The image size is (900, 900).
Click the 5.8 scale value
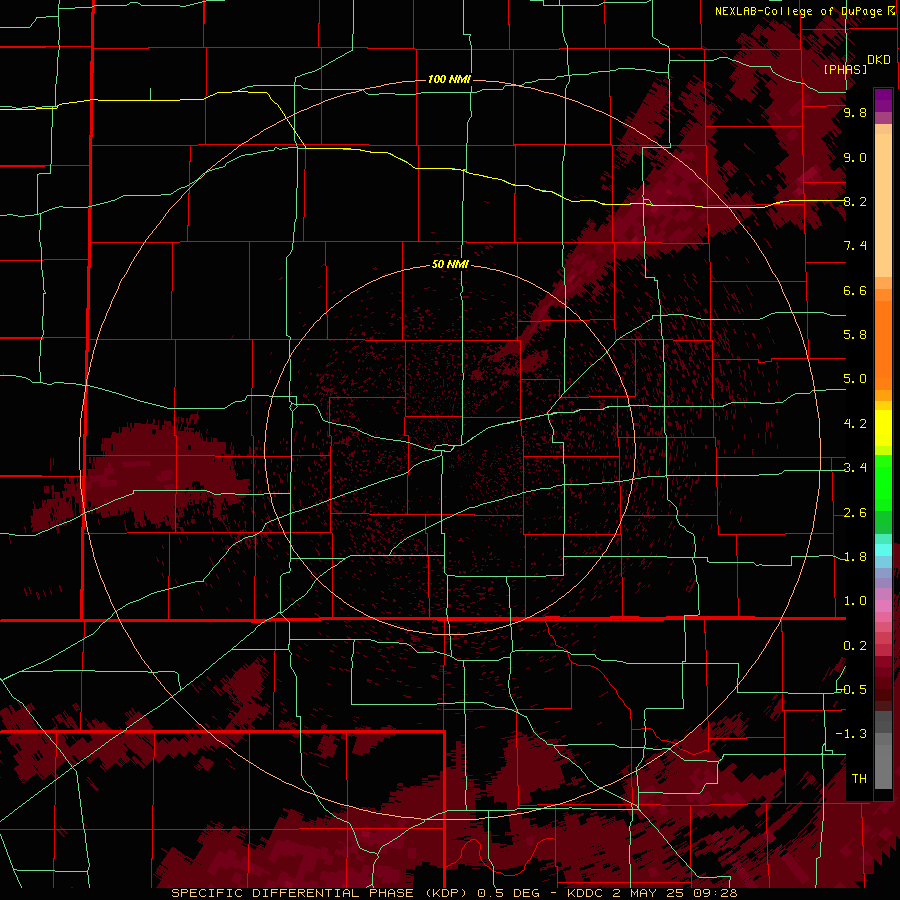[x=855, y=335]
